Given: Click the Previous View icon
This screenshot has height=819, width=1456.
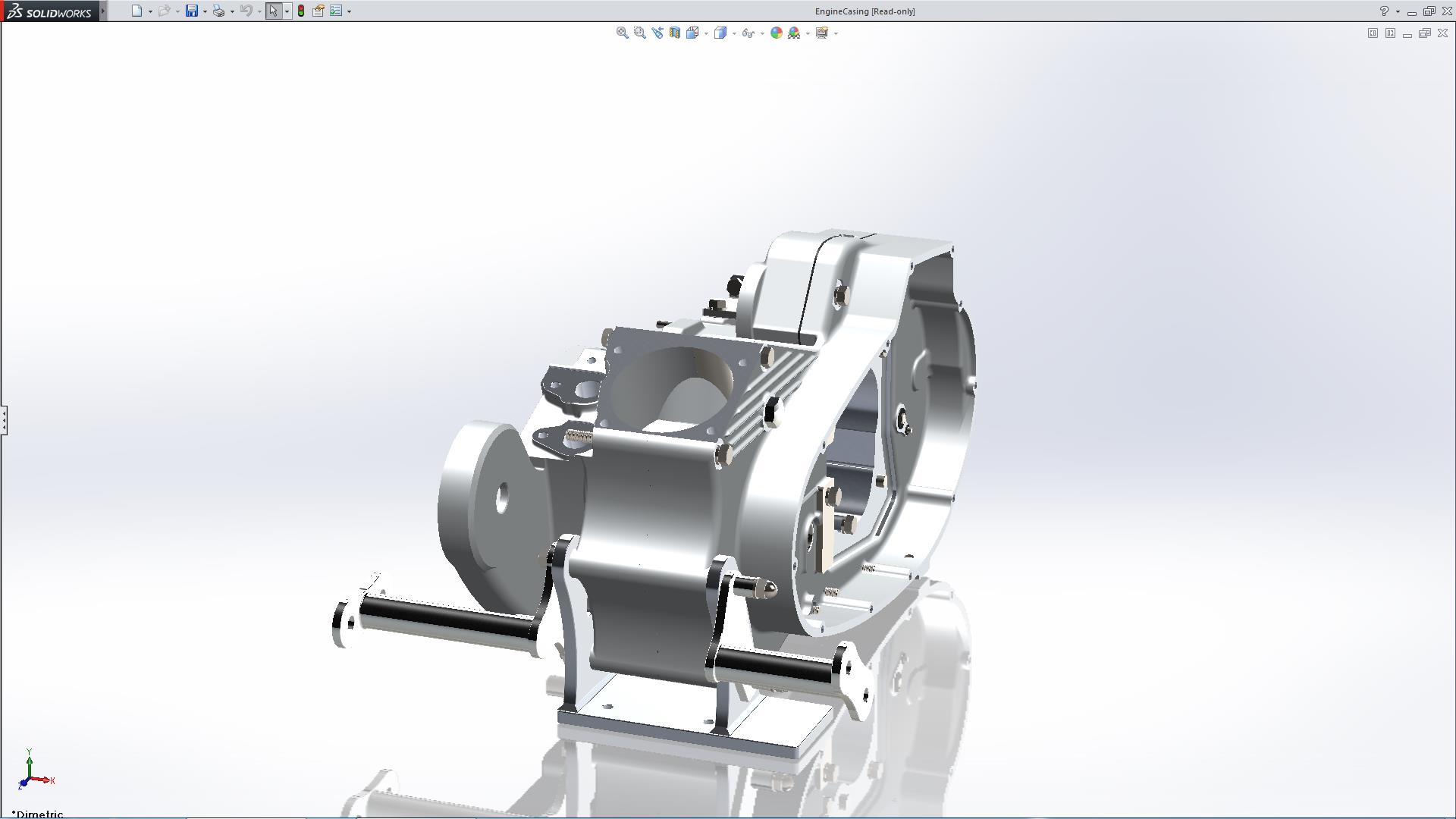Looking at the screenshot, I should click(x=657, y=33).
